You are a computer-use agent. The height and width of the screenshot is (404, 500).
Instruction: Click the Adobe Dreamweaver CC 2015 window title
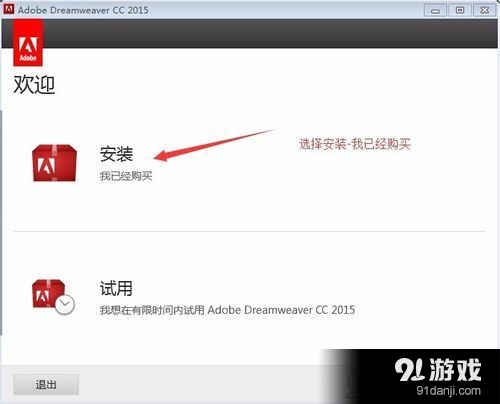pyautogui.click(x=83, y=10)
